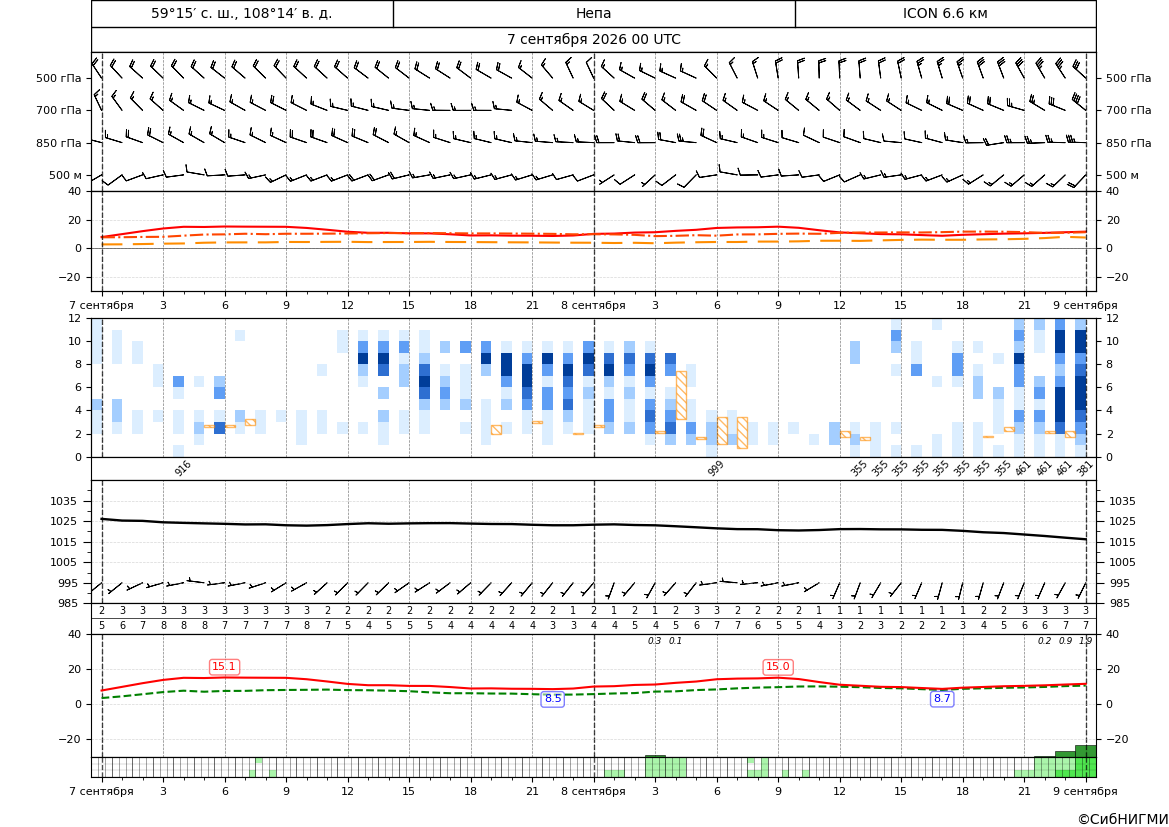The width and height of the screenshot is (1169, 827).
Task: Click the 9 сентября marker on bottom axis
Action: (x=1085, y=791)
